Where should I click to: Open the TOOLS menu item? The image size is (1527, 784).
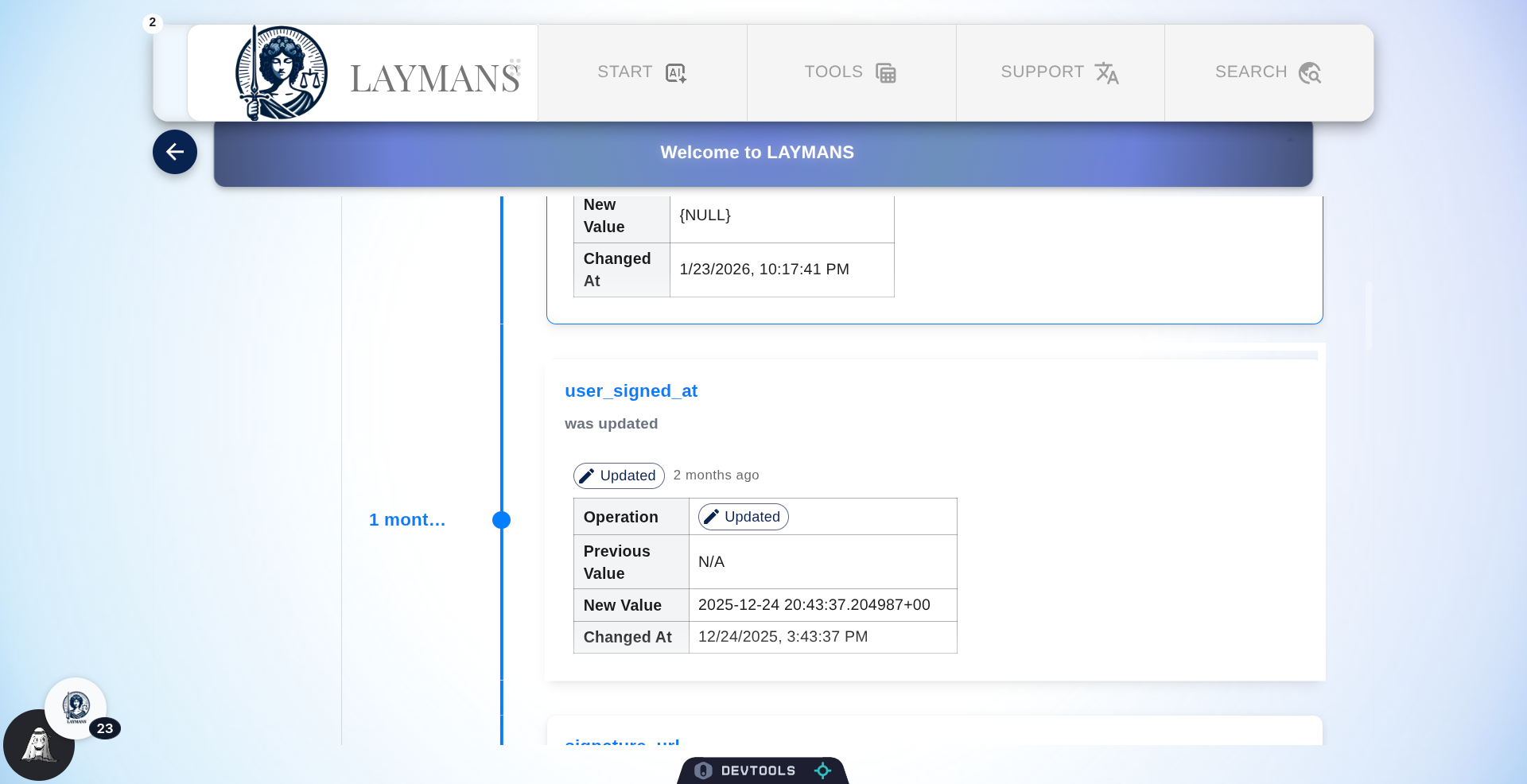click(x=833, y=72)
